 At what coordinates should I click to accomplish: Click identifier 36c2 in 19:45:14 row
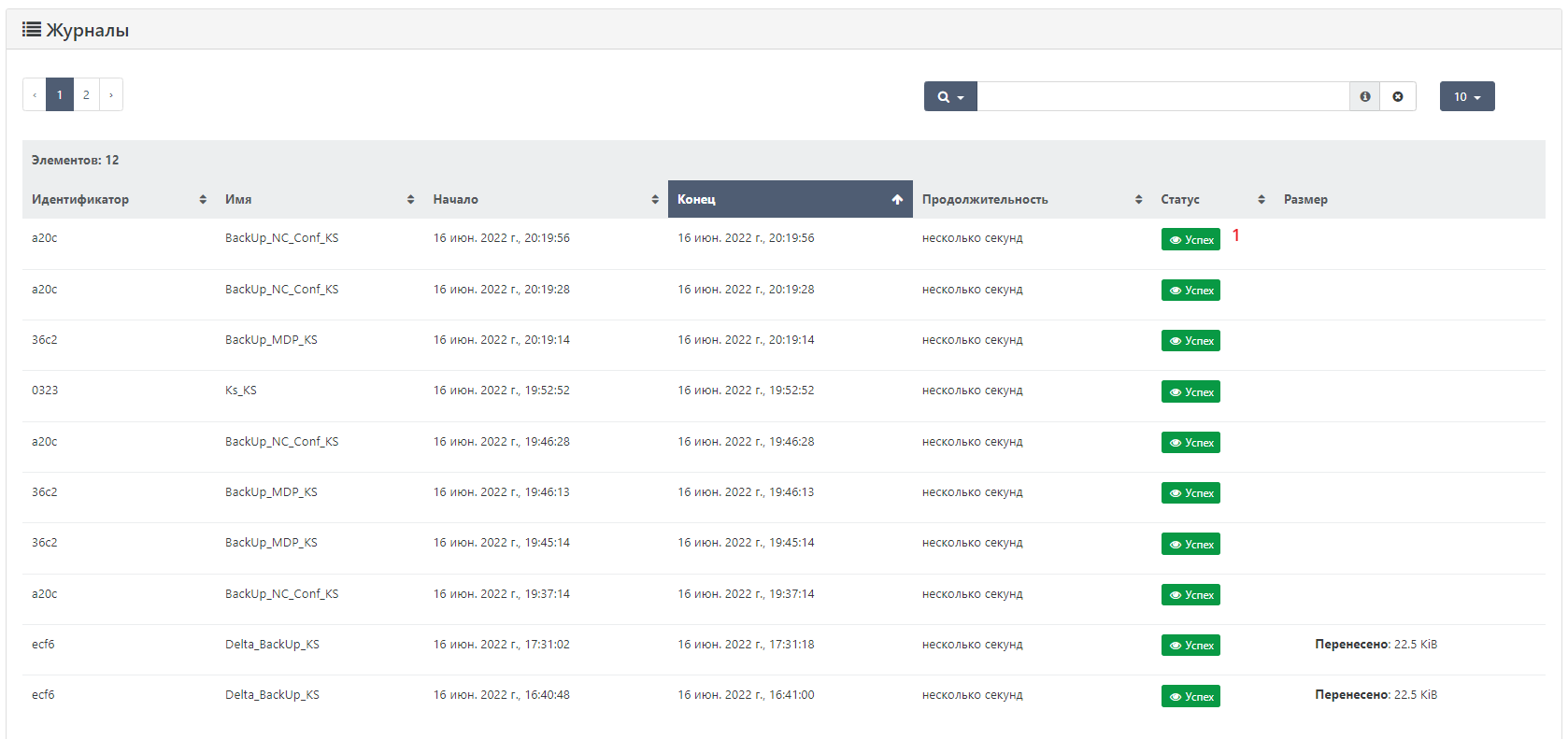pos(45,543)
